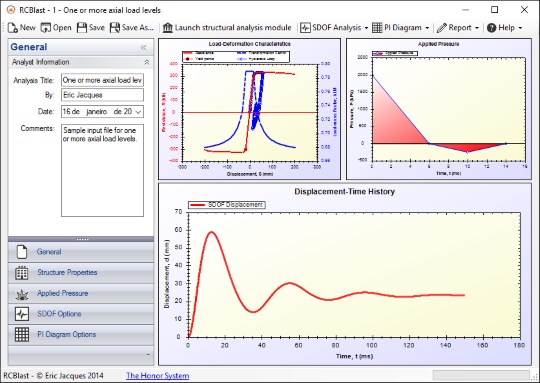Collapse the General side panel
Image resolution: width=540 pixels, height=383 pixels.
point(144,47)
